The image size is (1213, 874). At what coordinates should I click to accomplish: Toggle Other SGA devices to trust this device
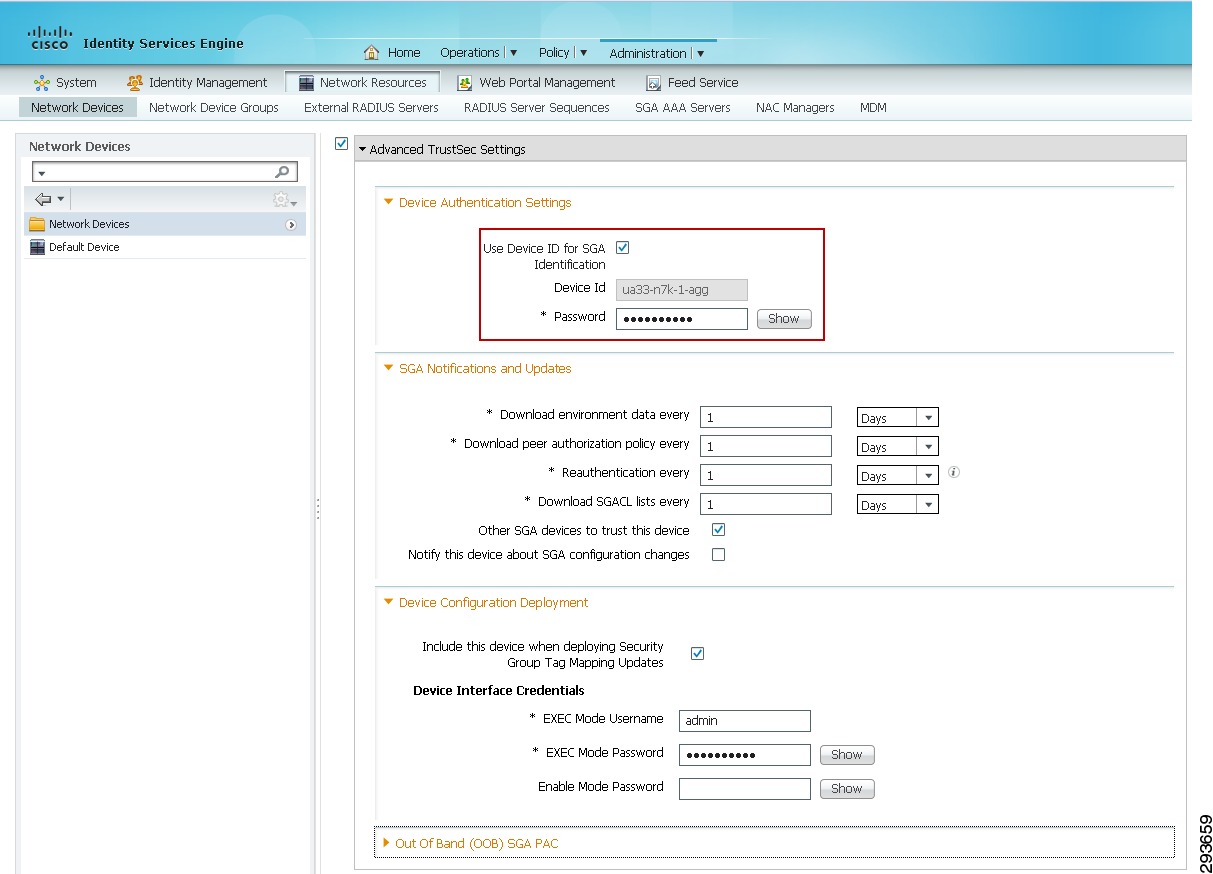(718, 530)
